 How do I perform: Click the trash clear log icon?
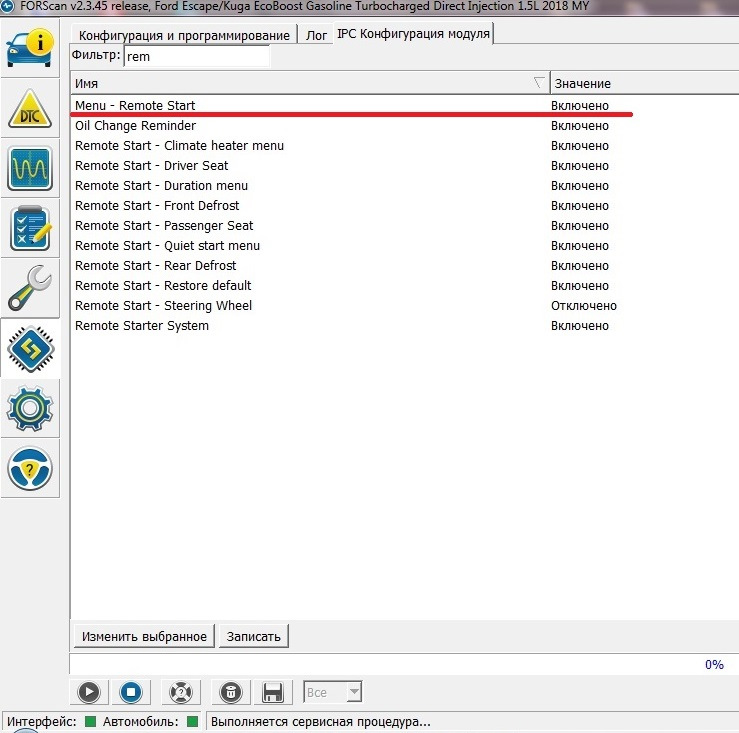pyautogui.click(x=230, y=692)
